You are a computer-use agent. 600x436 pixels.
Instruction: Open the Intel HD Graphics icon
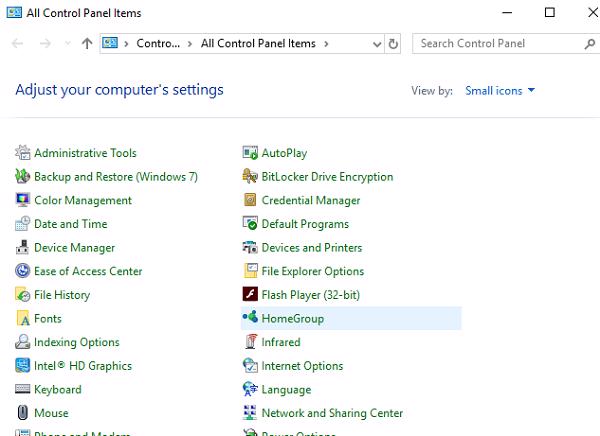tap(24, 366)
